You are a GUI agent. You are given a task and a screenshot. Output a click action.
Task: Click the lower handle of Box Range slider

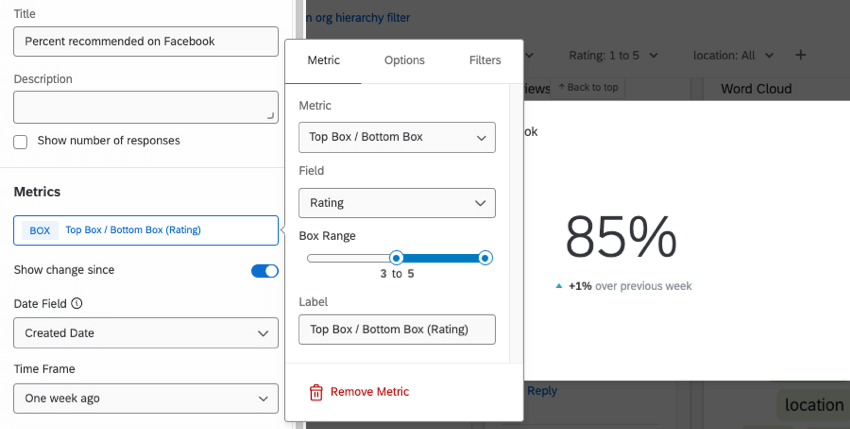[x=396, y=258]
